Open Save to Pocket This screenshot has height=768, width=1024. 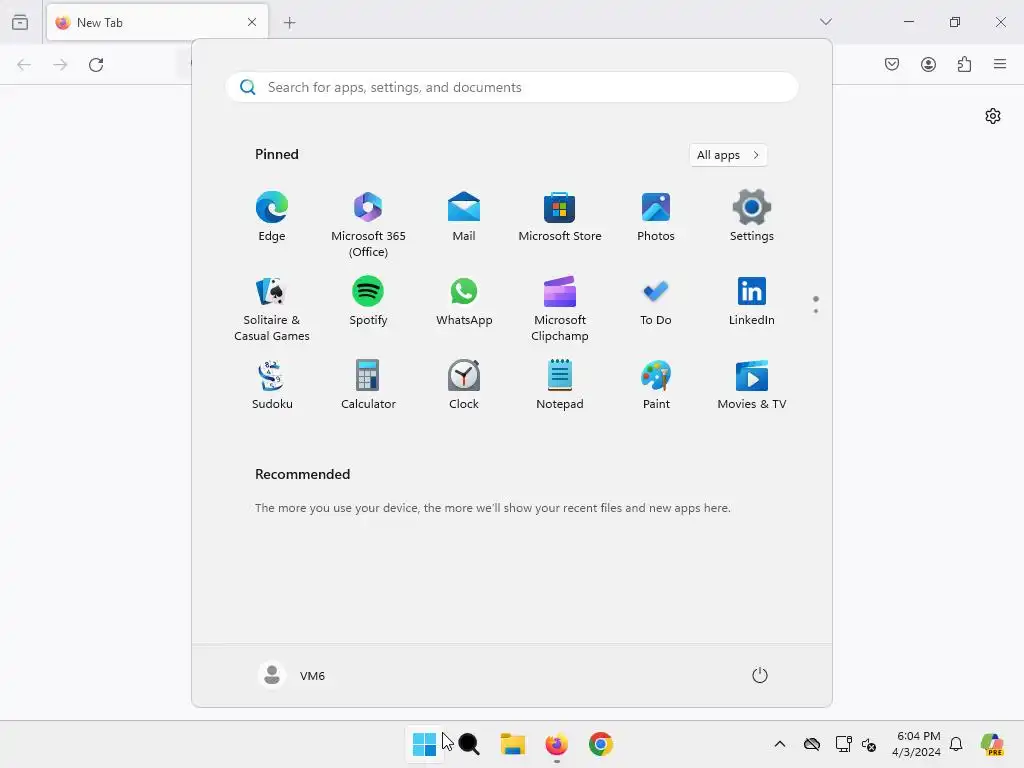(x=892, y=64)
